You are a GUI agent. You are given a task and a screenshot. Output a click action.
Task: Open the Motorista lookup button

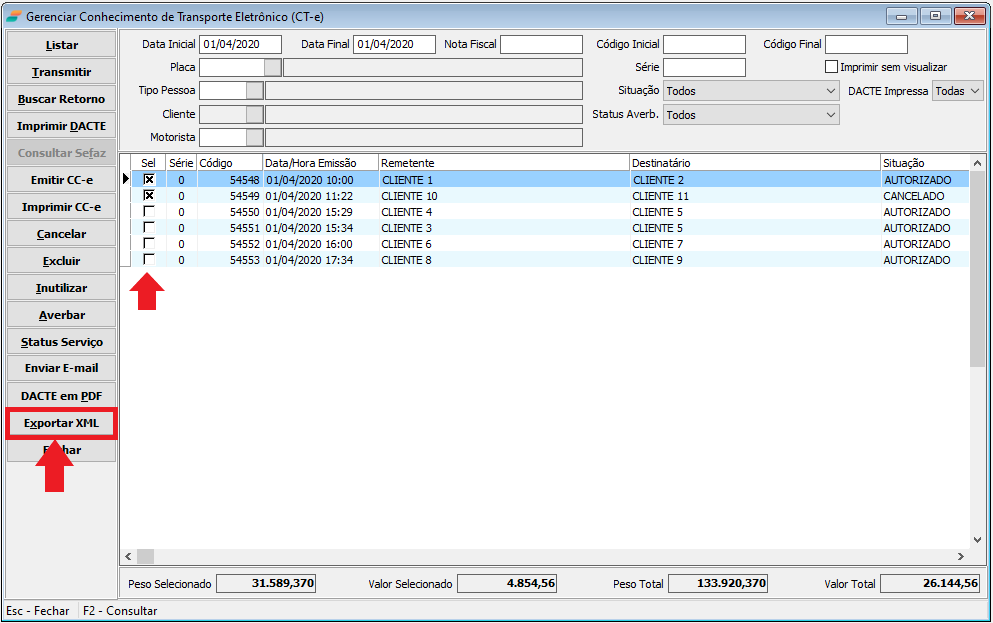[x=254, y=138]
